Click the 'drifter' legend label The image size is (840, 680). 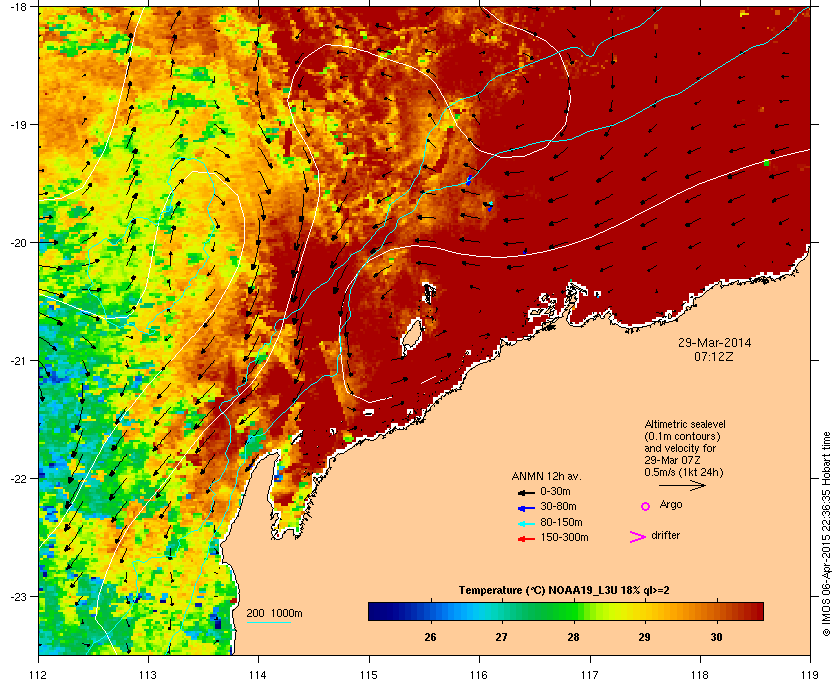click(665, 535)
